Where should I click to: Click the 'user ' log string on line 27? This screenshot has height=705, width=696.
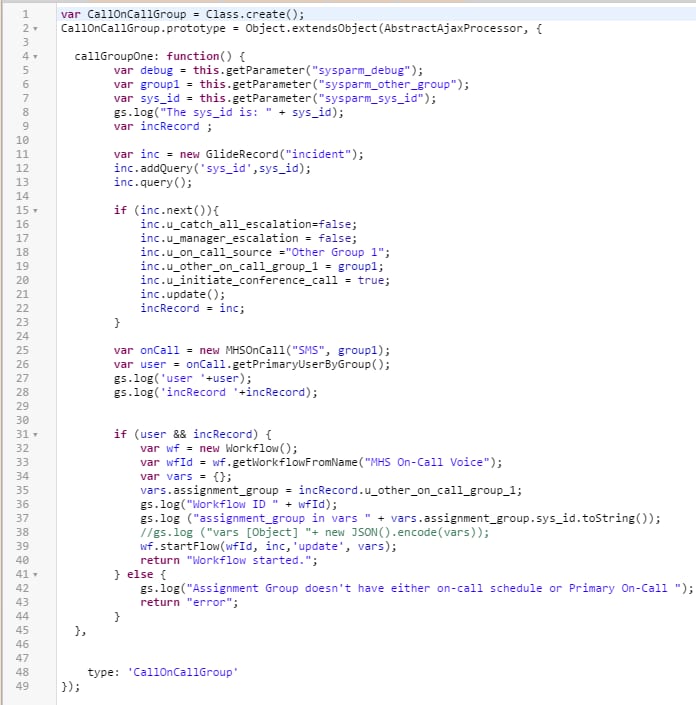[183, 378]
